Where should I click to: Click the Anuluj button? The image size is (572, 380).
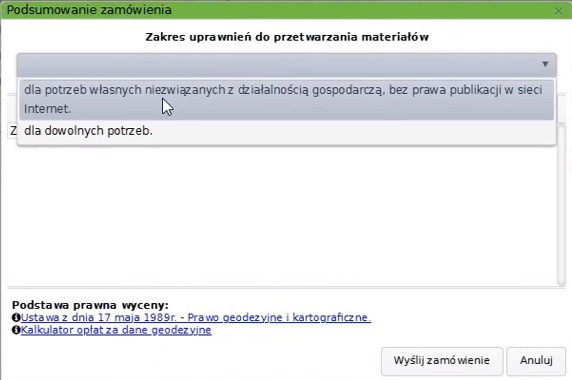tap(536, 361)
